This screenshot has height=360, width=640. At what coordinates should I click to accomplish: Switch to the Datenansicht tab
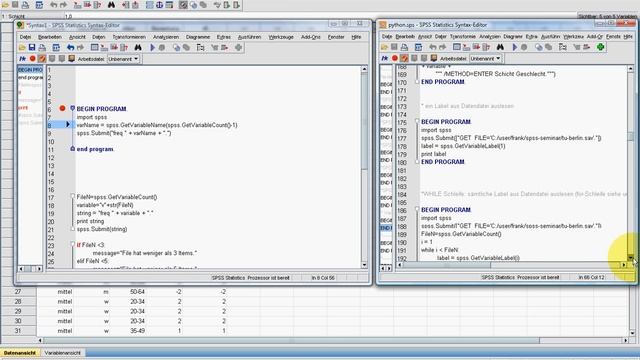click(20, 353)
